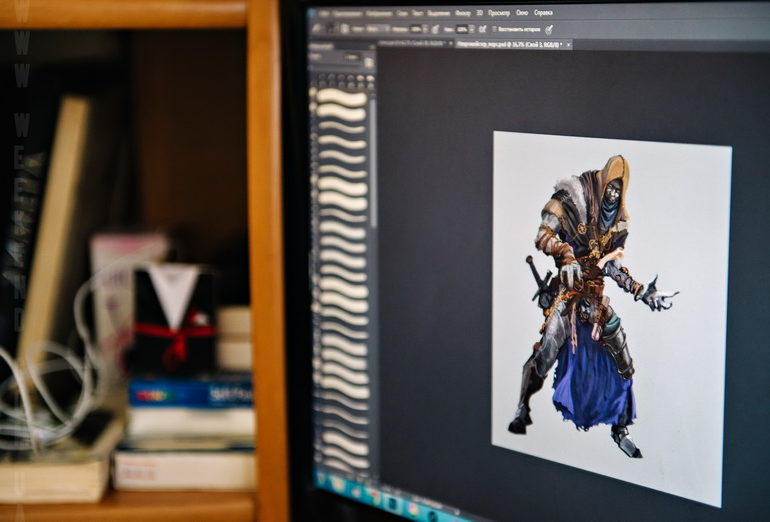Open the tool preset picker icon
This screenshot has height=522, width=770.
pyautogui.click(x=317, y=28)
